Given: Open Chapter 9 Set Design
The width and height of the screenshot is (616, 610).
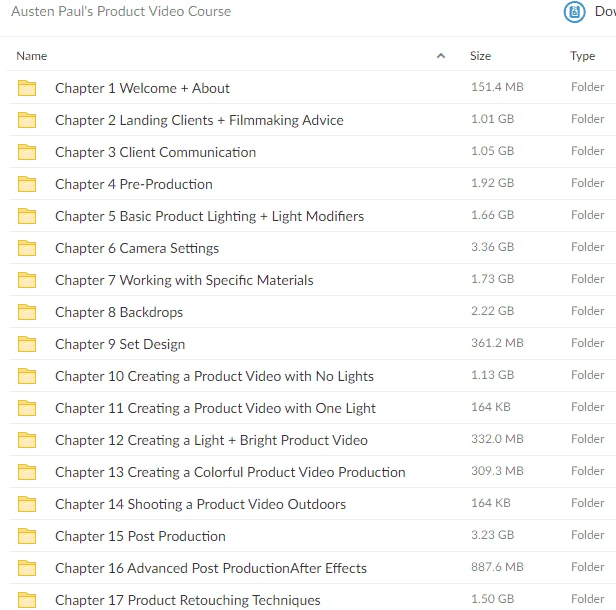Looking at the screenshot, I should [x=120, y=344].
